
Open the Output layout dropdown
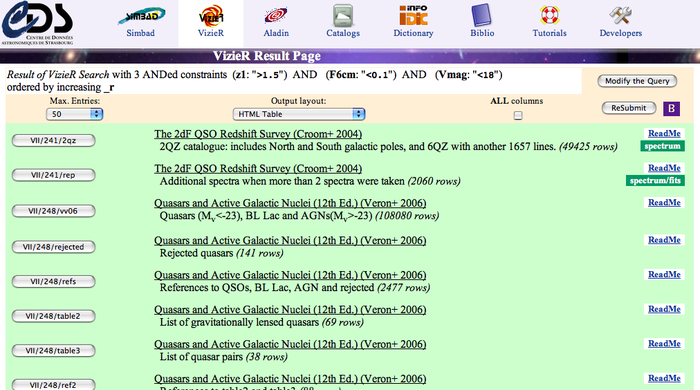coord(299,114)
